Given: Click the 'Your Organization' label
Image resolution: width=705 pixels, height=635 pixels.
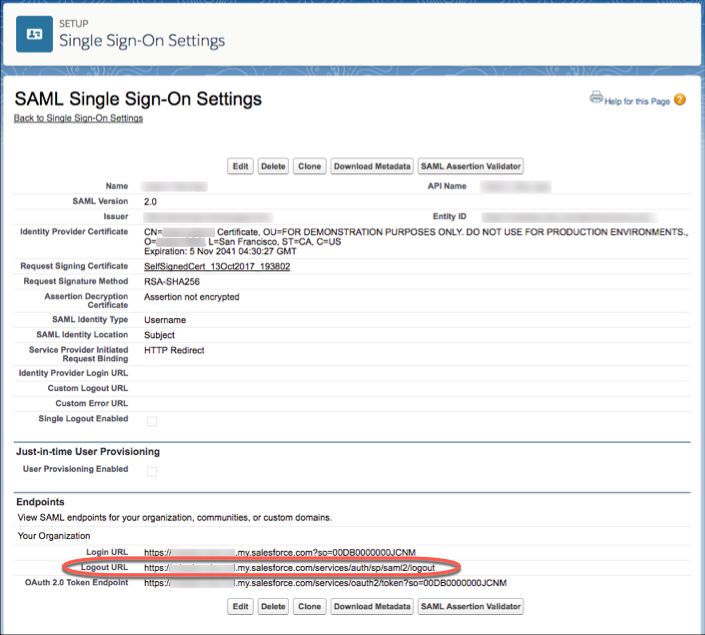Looking at the screenshot, I should coord(54,536).
